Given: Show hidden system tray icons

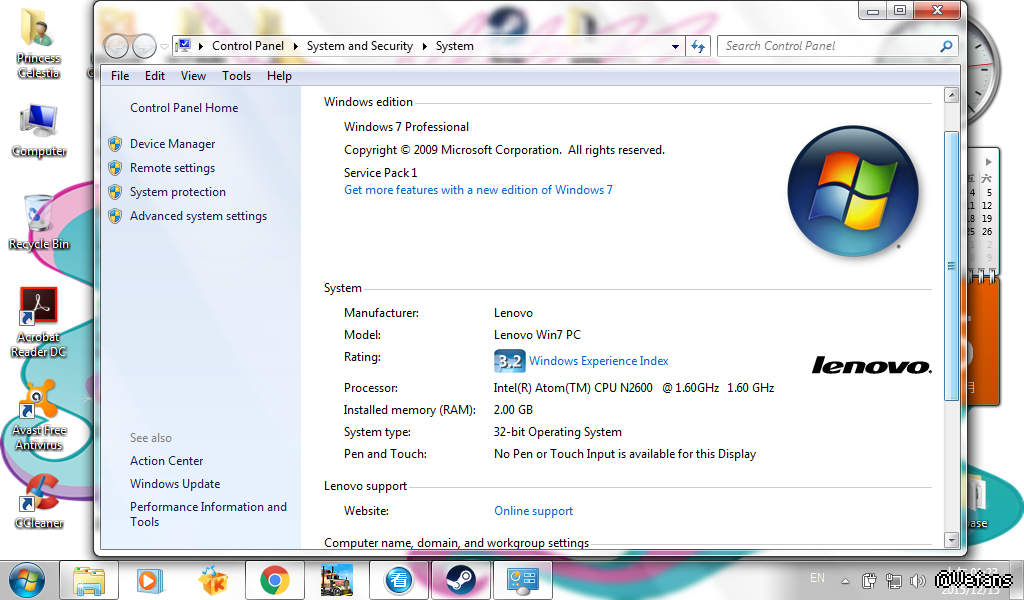Looking at the screenshot, I should (846, 580).
